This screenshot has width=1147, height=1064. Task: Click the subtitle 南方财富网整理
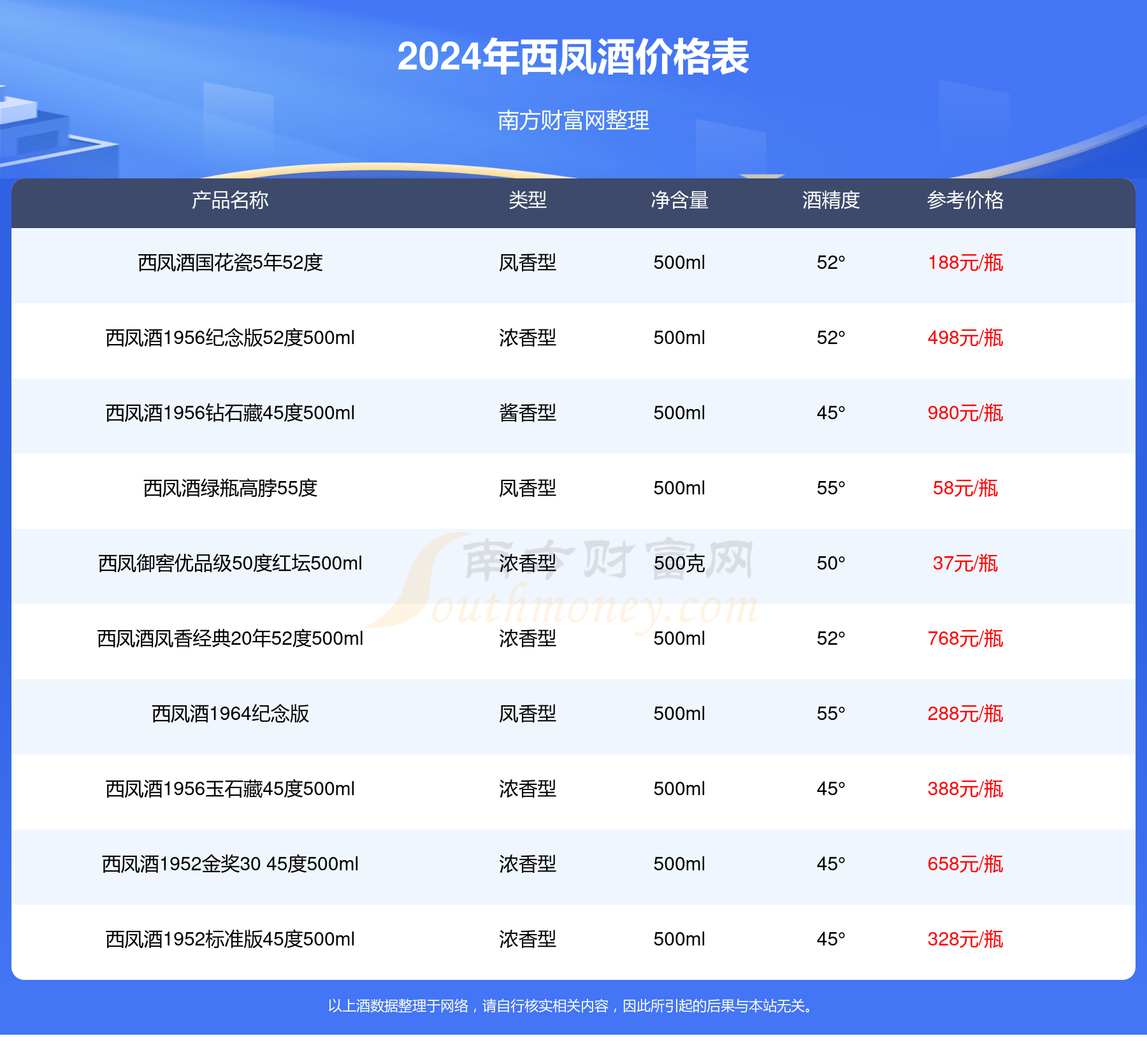pos(573,120)
